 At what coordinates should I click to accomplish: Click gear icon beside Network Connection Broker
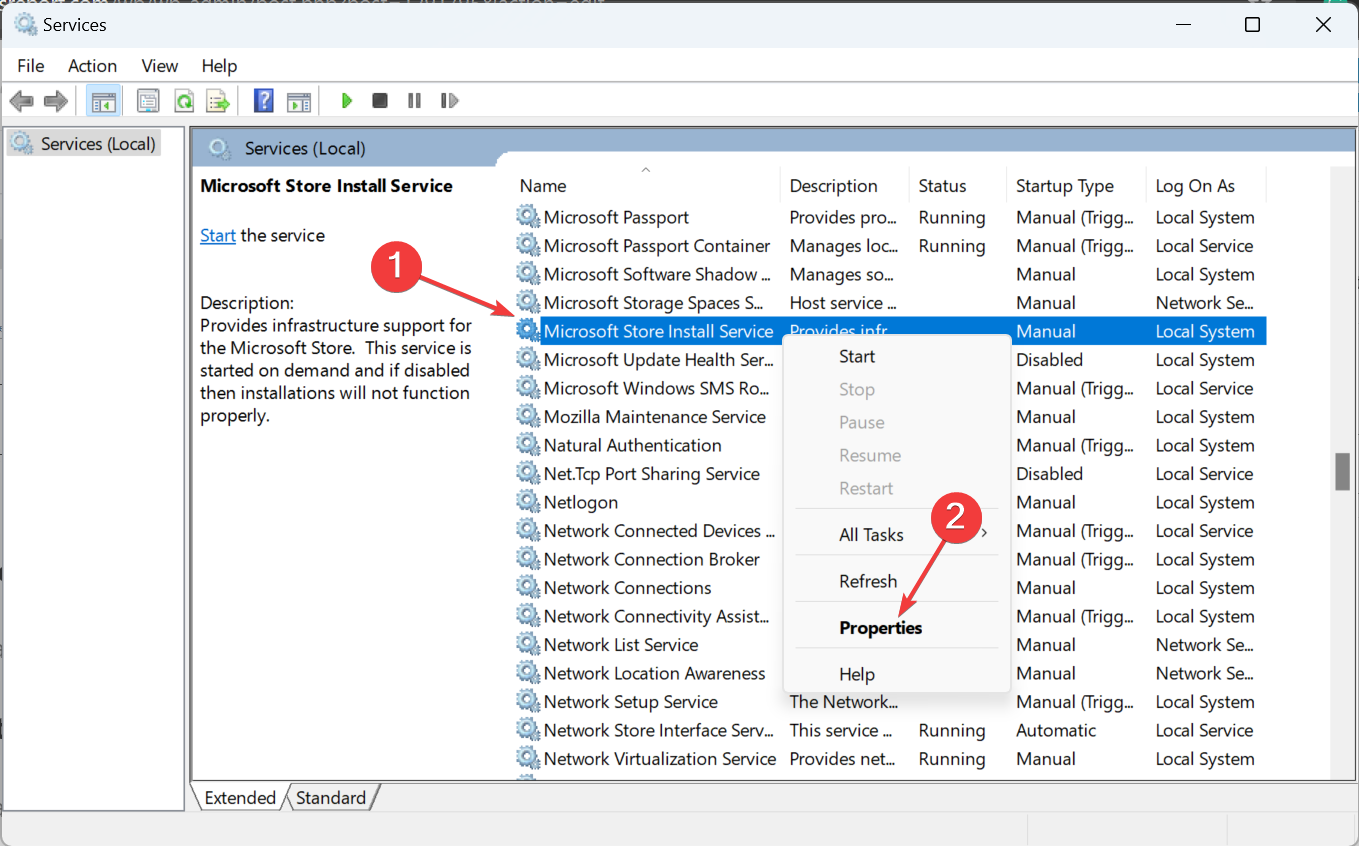tap(528, 559)
